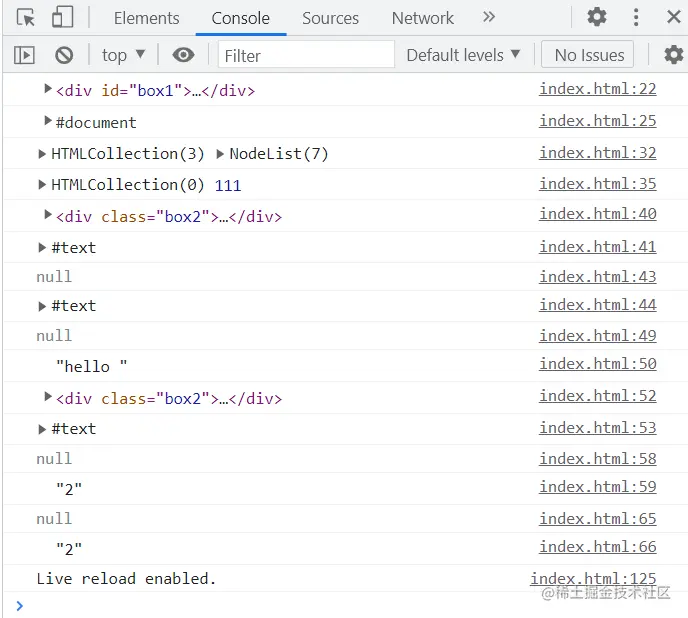
Task: Open console settings gear beside No Issues
Action: (674, 55)
